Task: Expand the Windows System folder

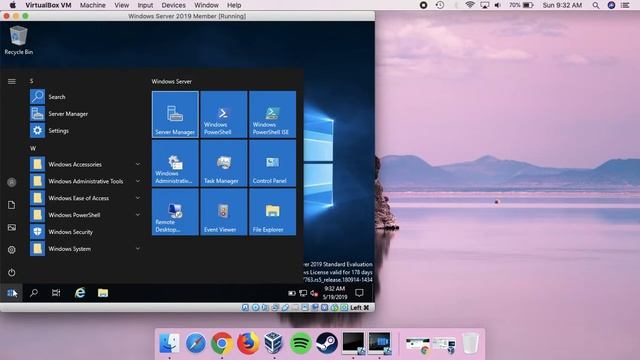Action: tap(86, 249)
